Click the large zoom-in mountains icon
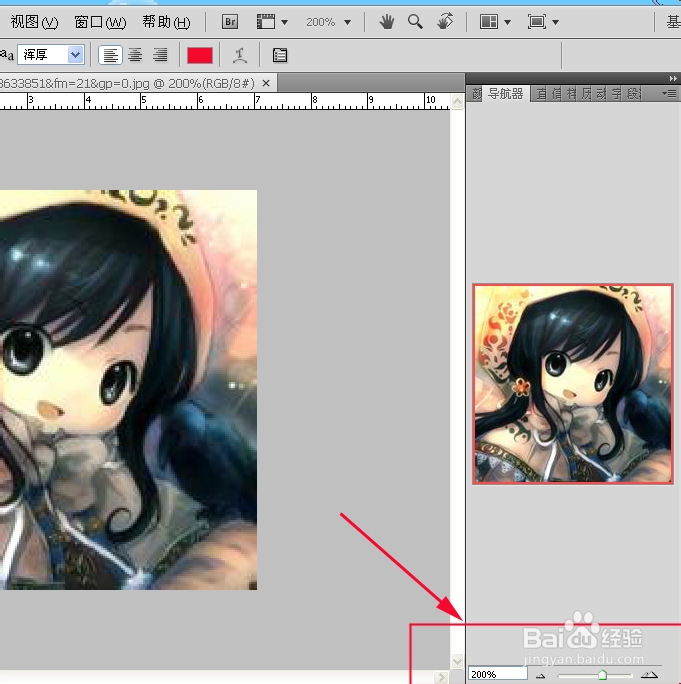 tap(649, 674)
